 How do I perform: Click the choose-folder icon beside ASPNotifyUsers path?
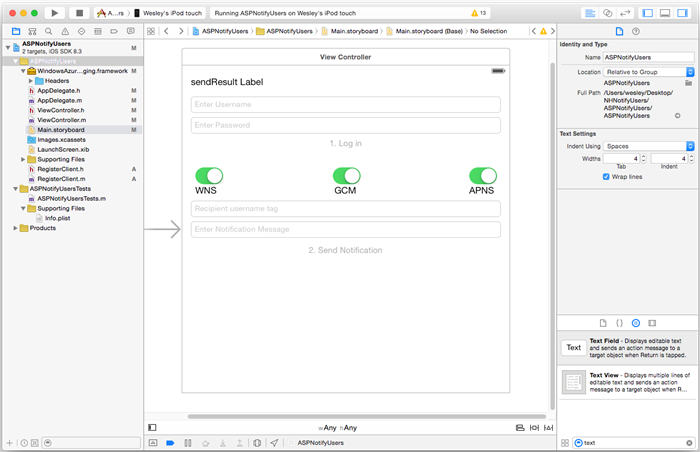click(688, 83)
